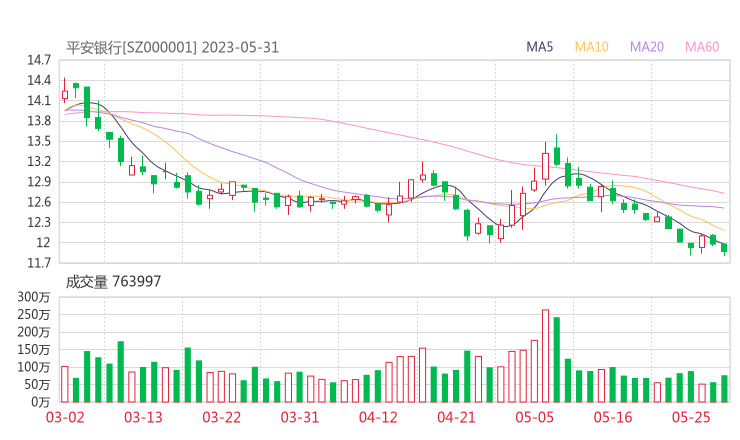
Task: Click the MA5 legend label
Action: pyautogui.click(x=539, y=47)
